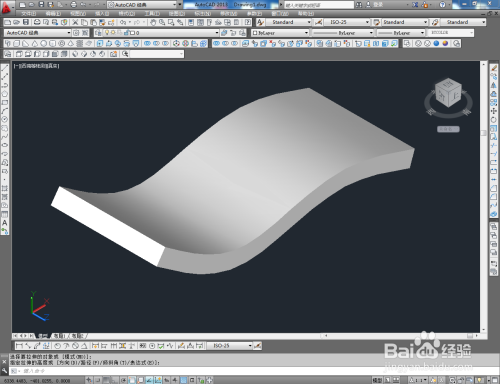Click the 模型 model space button in status bar
Viewport: 500px width, 384px height.
(377, 380)
